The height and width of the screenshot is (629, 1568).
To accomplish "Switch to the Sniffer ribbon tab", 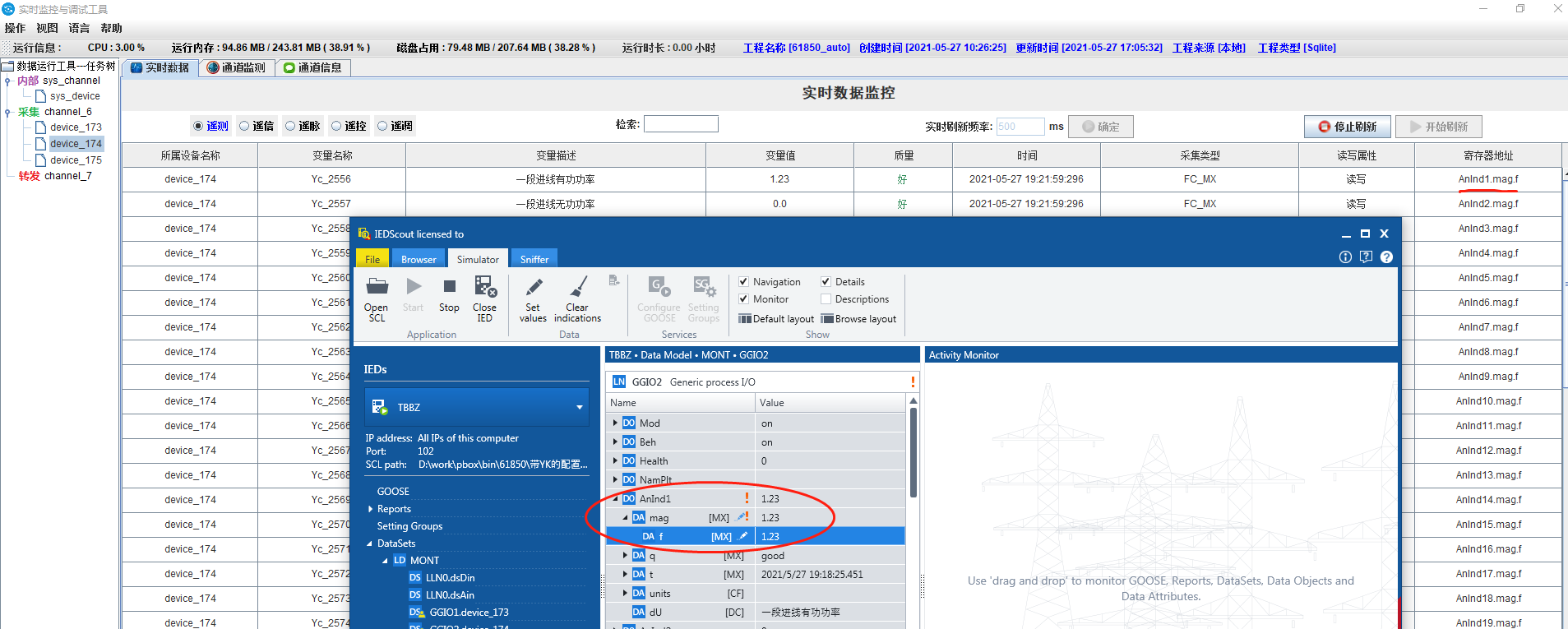I will click(x=534, y=260).
